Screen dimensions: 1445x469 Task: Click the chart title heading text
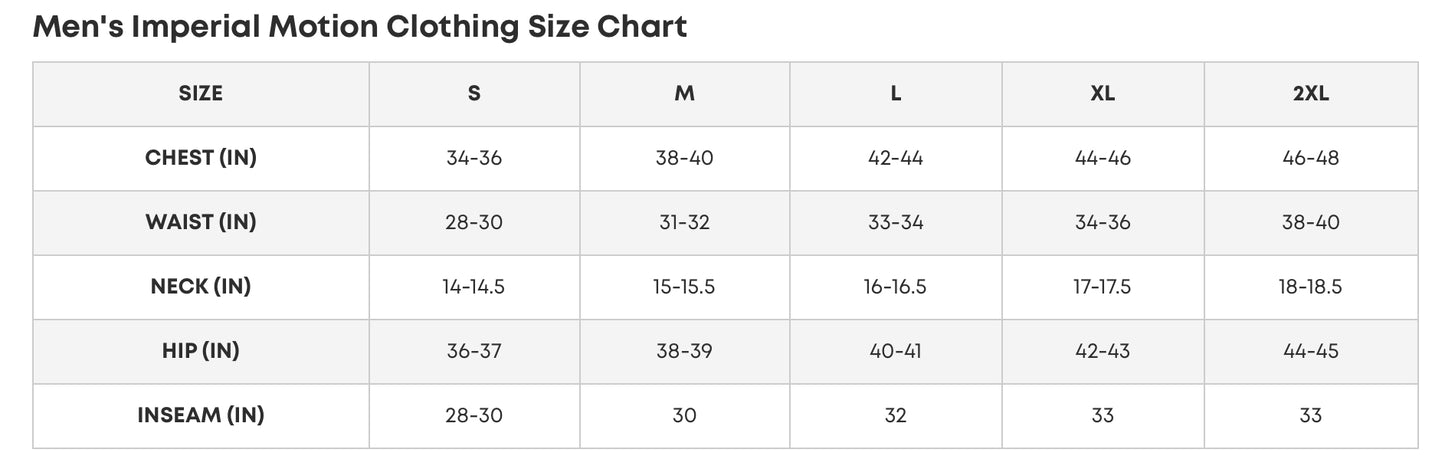tap(360, 27)
